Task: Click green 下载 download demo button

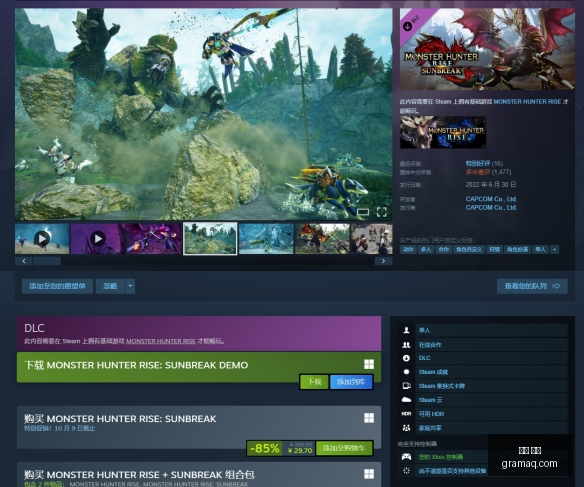Action: pos(314,382)
